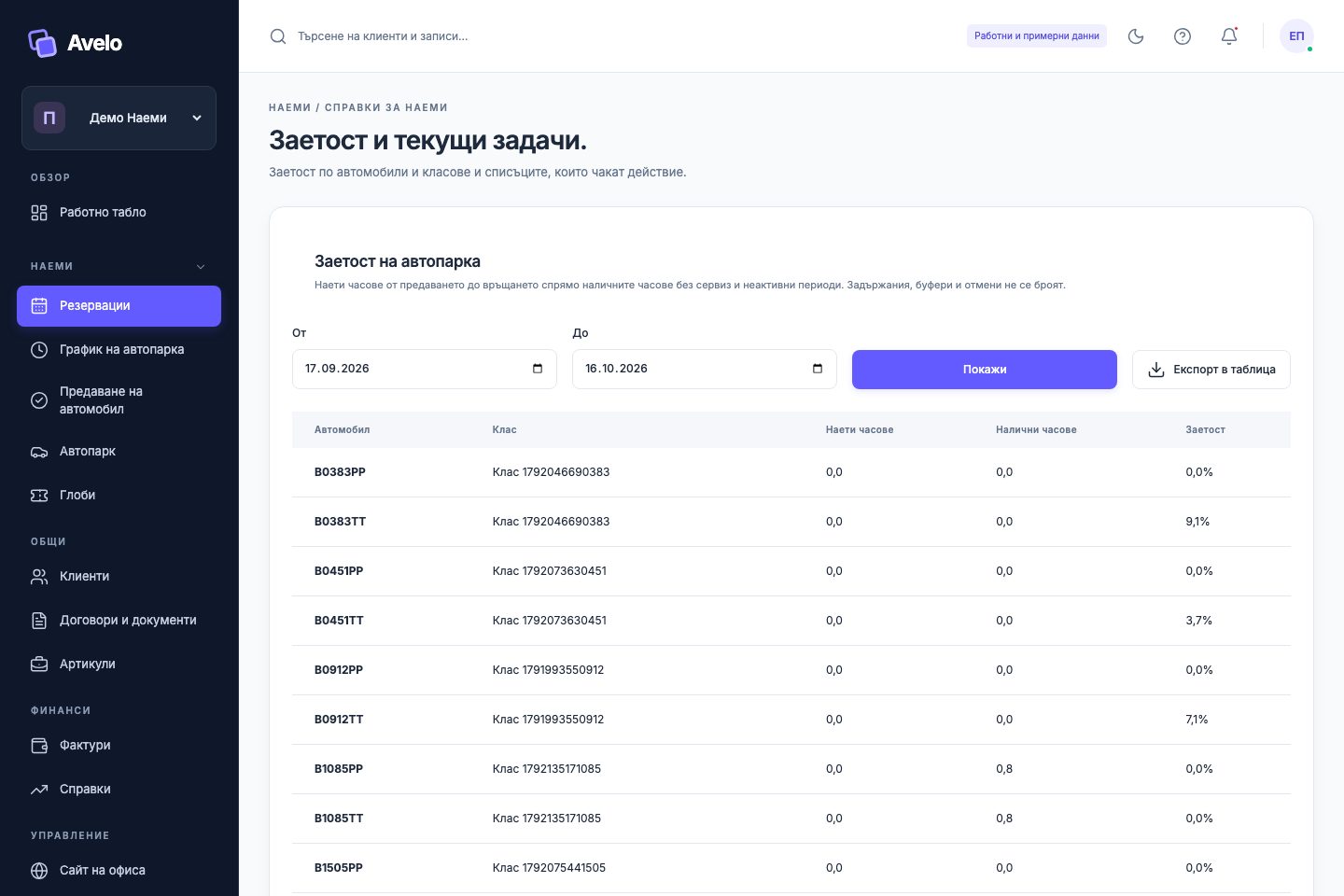Open the Демо Наеми workspace switcher

[x=119, y=118]
